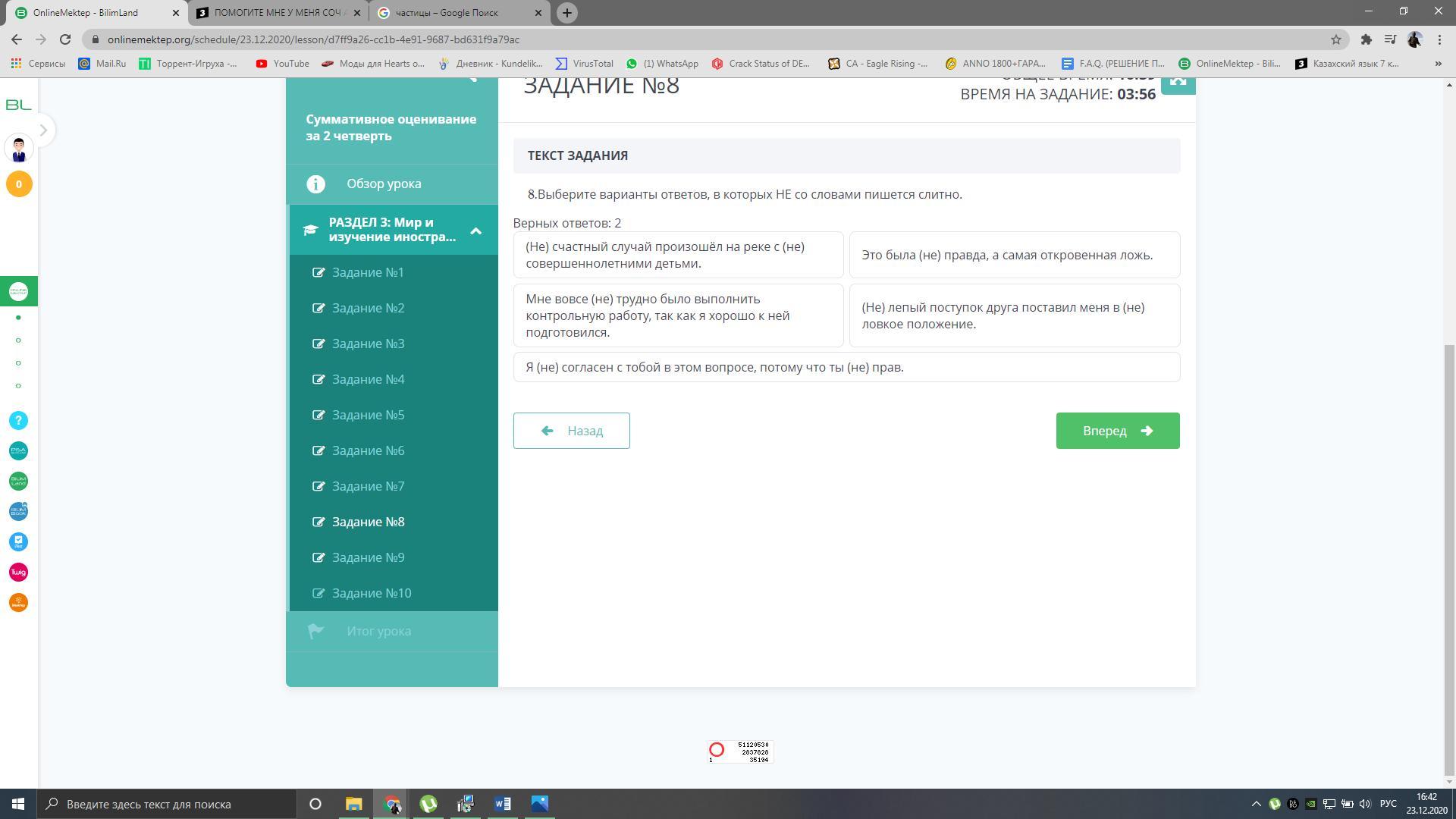Open Chrome extensions puzzle icon
The width and height of the screenshot is (1456, 819).
pos(1366,39)
